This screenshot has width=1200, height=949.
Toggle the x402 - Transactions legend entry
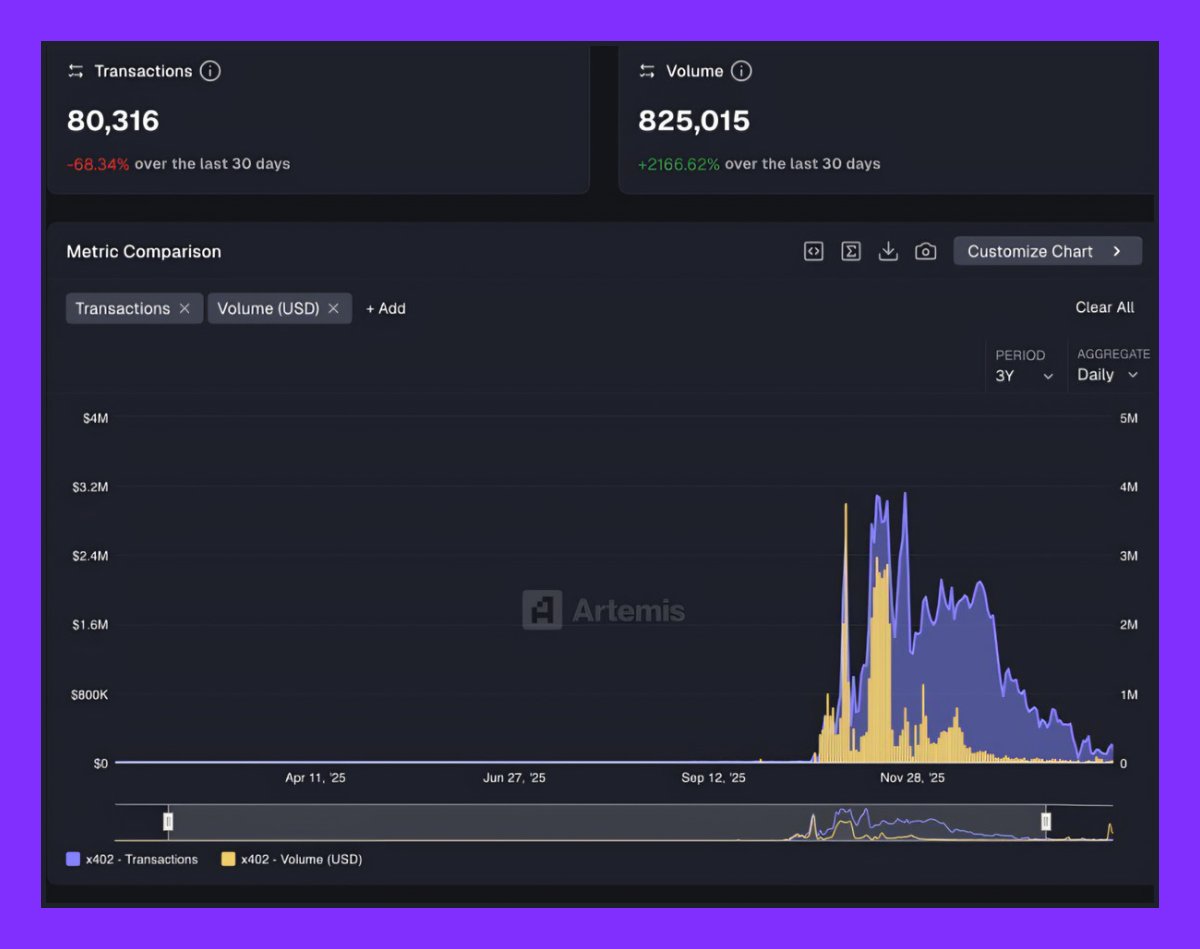point(131,859)
